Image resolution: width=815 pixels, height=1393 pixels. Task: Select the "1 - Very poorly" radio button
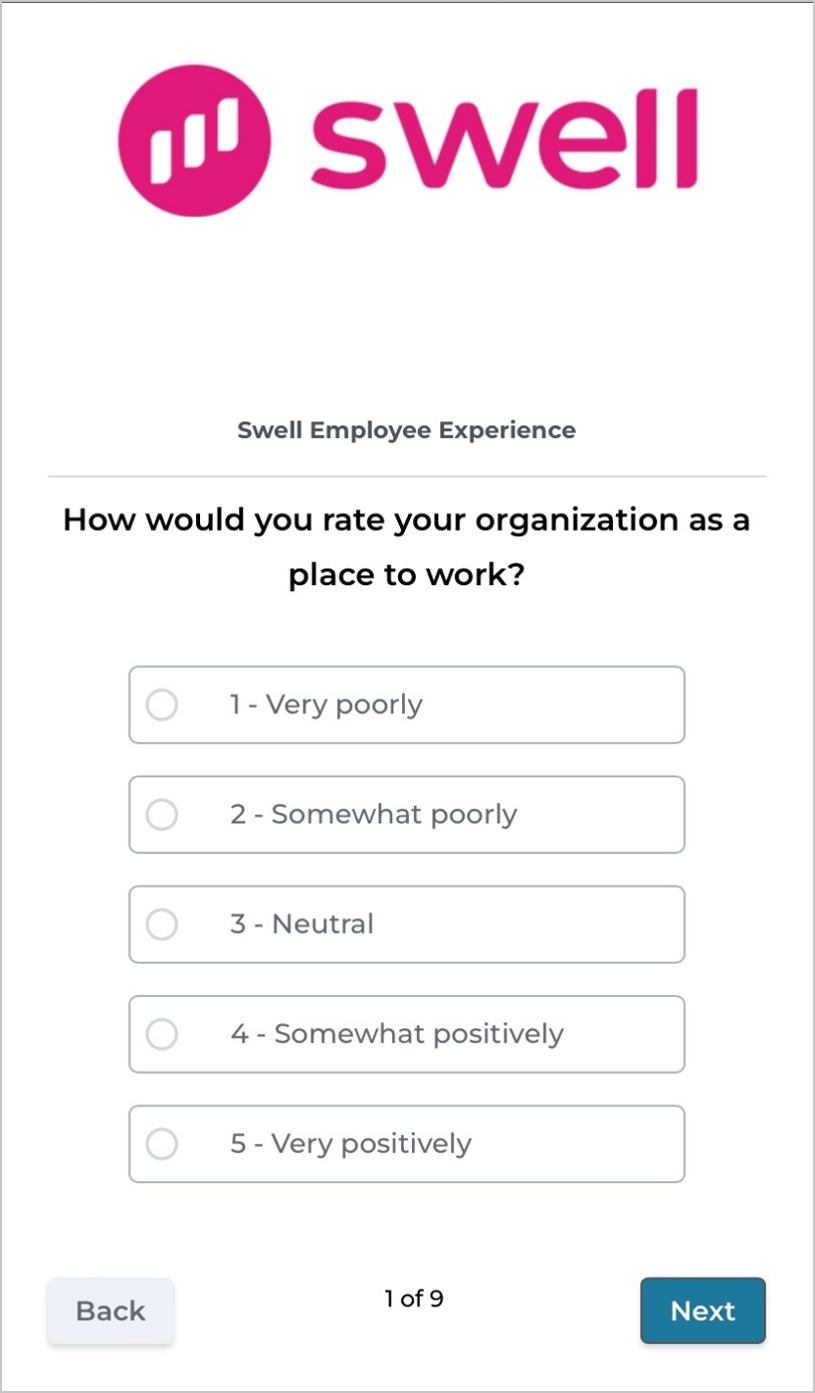tap(161, 704)
